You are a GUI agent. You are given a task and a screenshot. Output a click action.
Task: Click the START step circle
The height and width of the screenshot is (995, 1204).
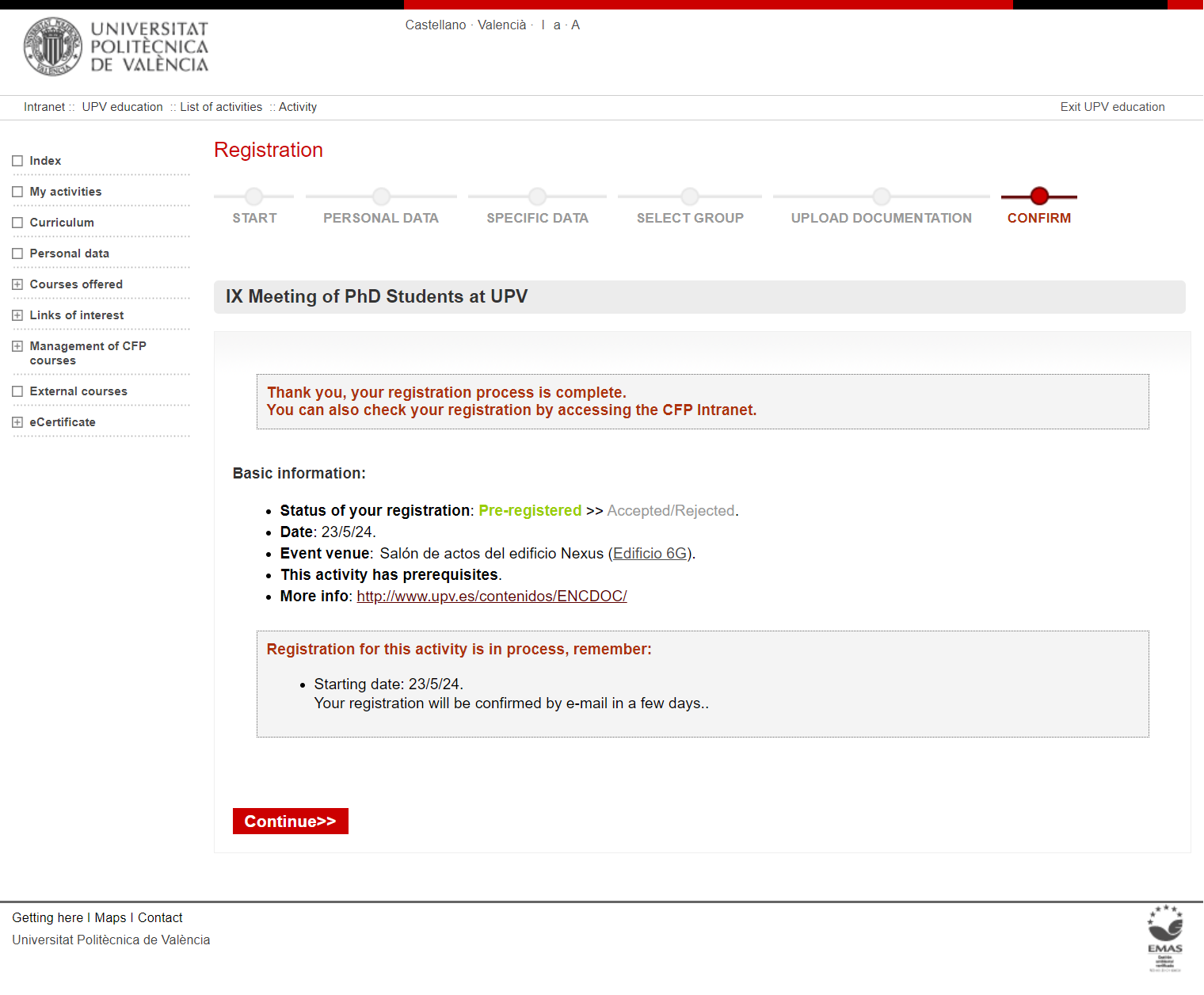pos(253,196)
